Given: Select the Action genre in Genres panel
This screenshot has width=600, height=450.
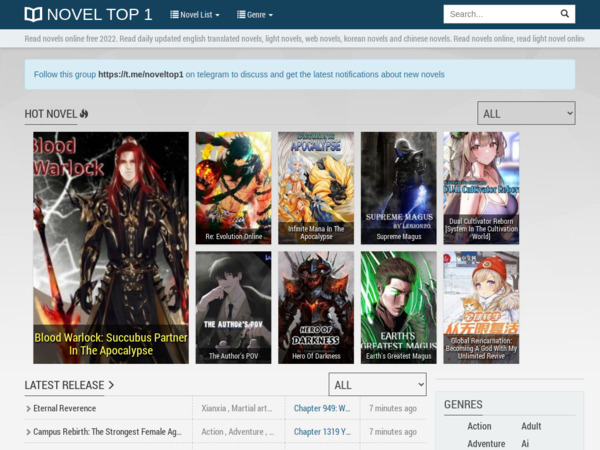Looking at the screenshot, I should tap(479, 426).
